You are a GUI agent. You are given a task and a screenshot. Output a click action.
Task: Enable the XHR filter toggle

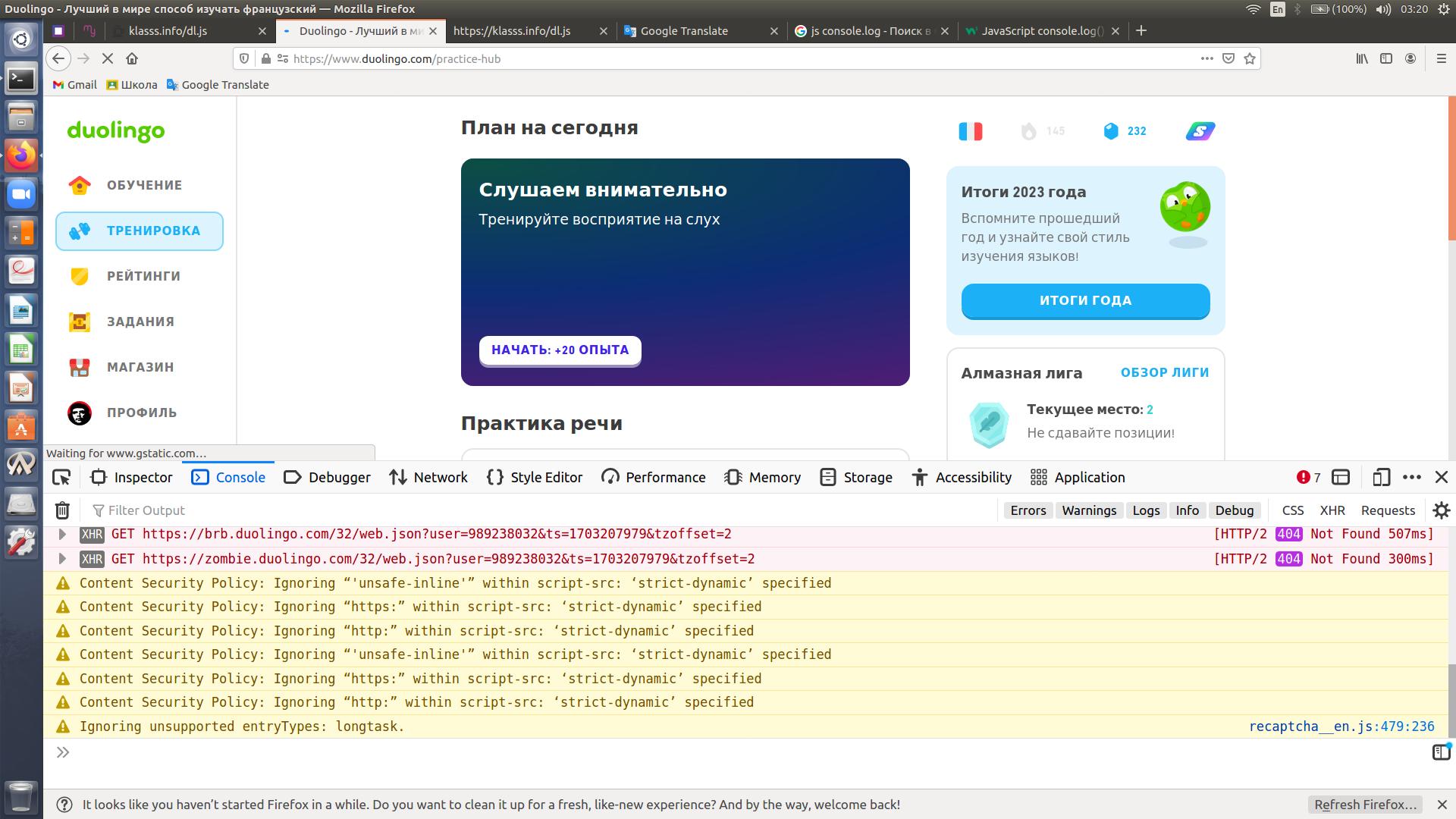pos(1332,510)
